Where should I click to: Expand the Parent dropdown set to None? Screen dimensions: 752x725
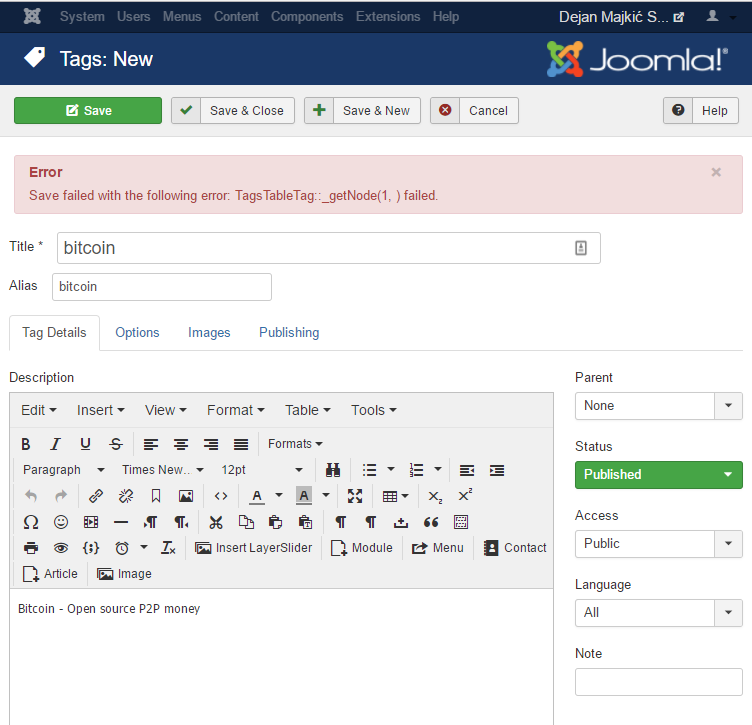pos(658,406)
